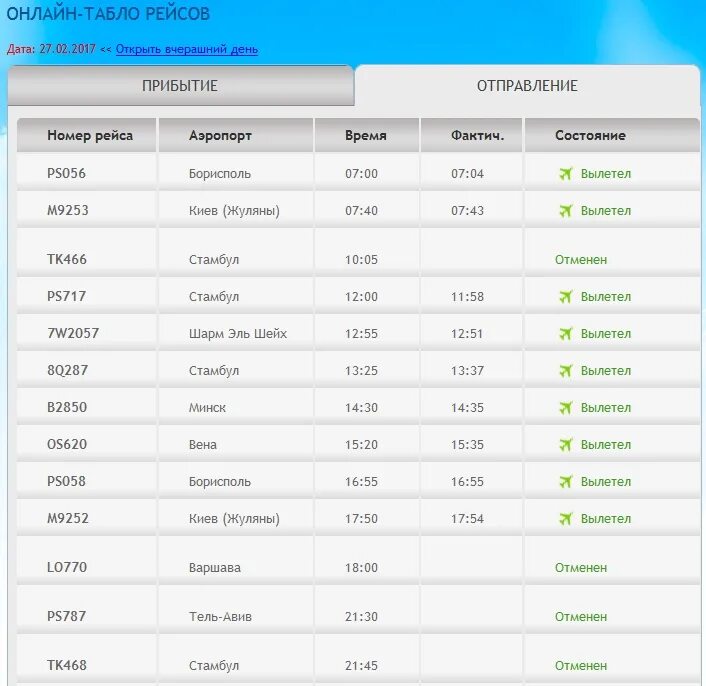
Task: Click Вылетел status text for PS056
Action: (606, 173)
